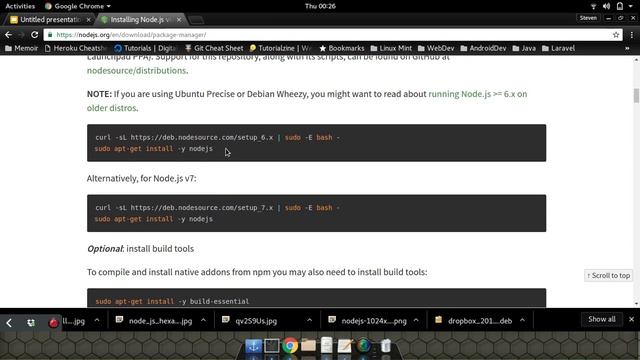Viewport: 640px width, 360px height.
Task: Close the Untitled presentation tab
Action: pyautogui.click(x=88, y=20)
